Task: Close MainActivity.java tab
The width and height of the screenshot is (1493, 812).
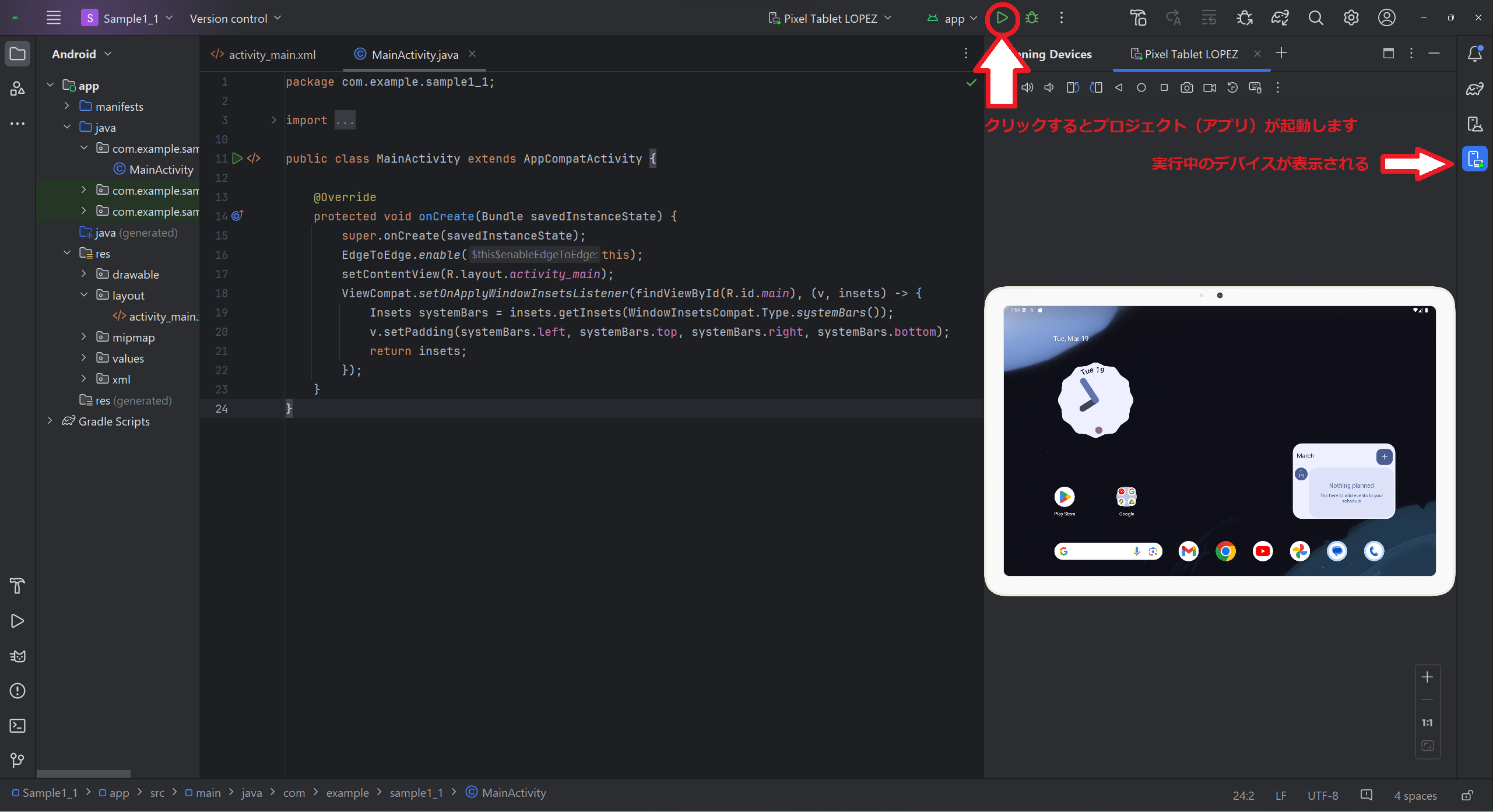Action: (472, 54)
